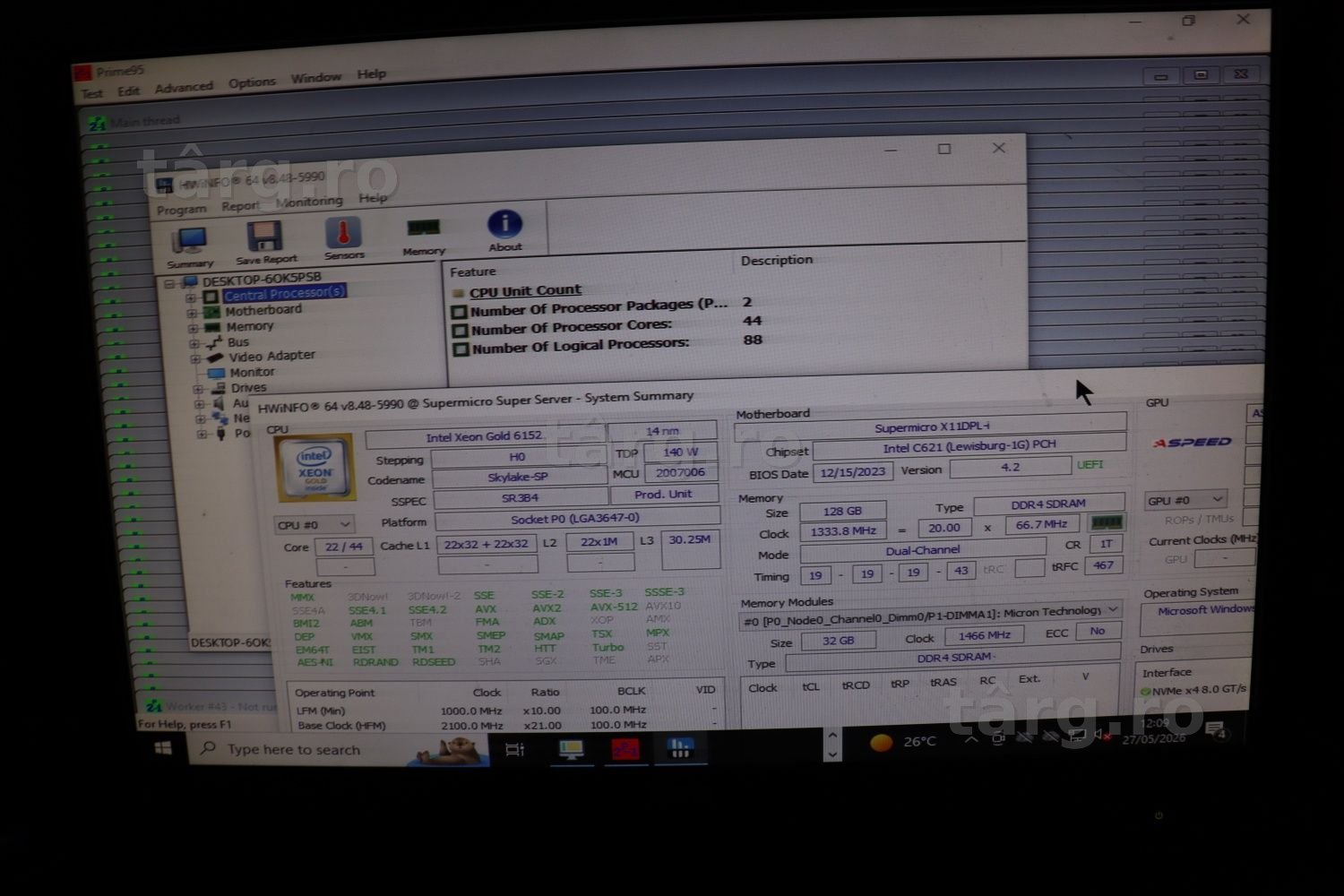Open the Test menu in Prime95
Image resolution: width=1344 pixels, height=896 pixels.
[92, 93]
